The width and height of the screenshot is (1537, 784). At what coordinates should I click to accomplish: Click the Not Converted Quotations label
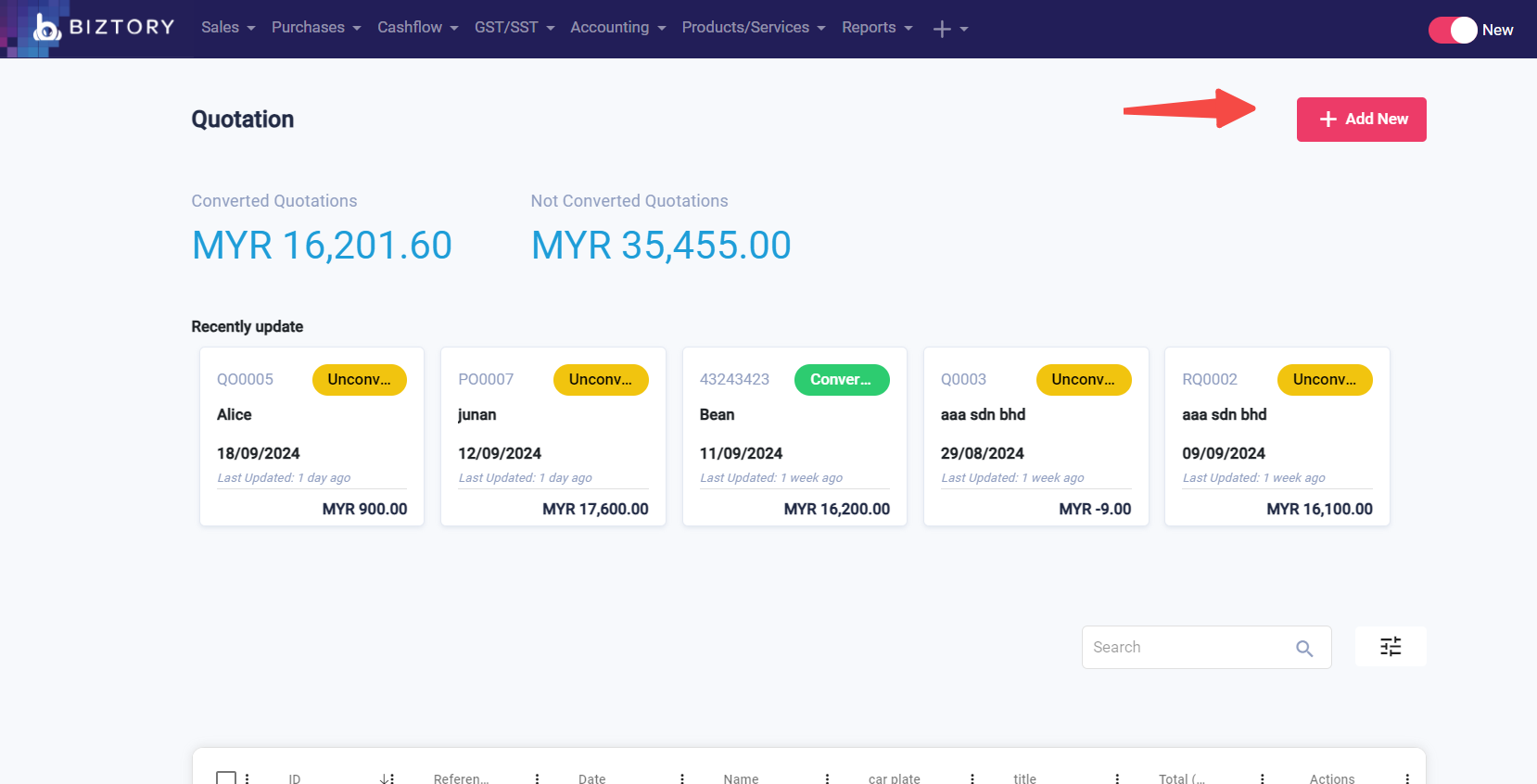point(629,201)
